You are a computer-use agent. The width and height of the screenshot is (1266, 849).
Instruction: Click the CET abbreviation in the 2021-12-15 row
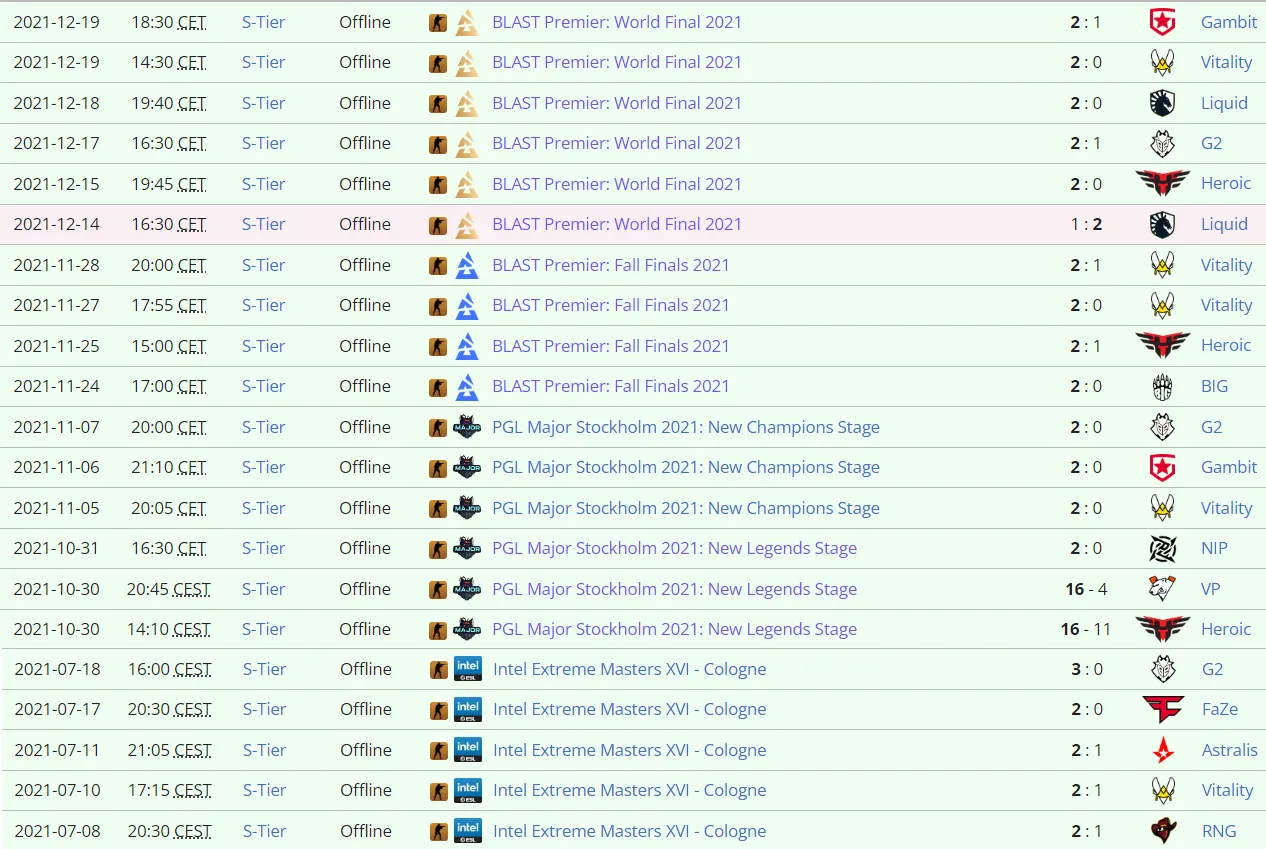click(192, 184)
